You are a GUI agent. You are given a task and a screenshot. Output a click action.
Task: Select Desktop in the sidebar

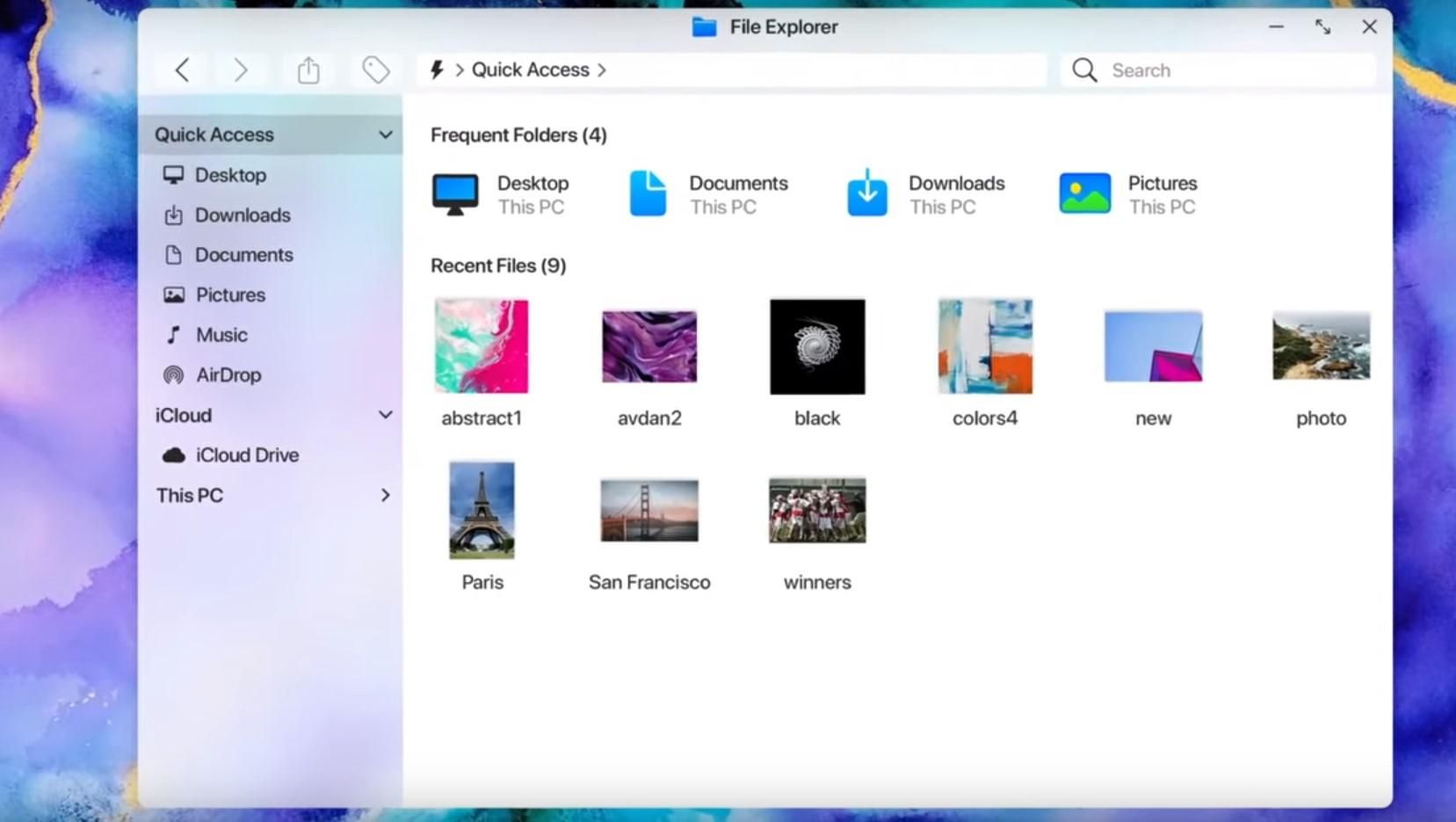click(x=231, y=175)
